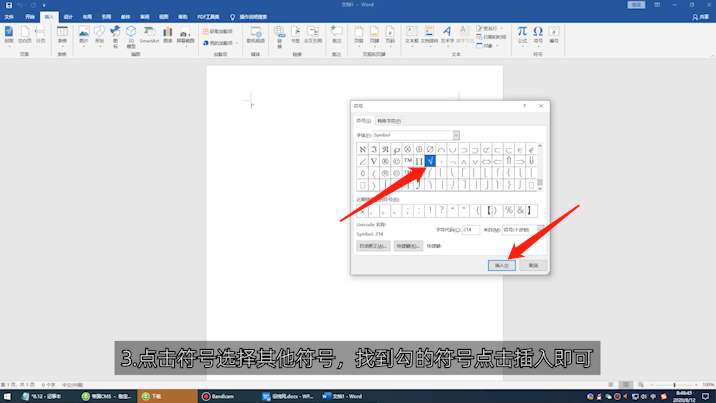Select the trademark ™ symbol in grid
Screen dimensions: 716x403
pos(408,161)
